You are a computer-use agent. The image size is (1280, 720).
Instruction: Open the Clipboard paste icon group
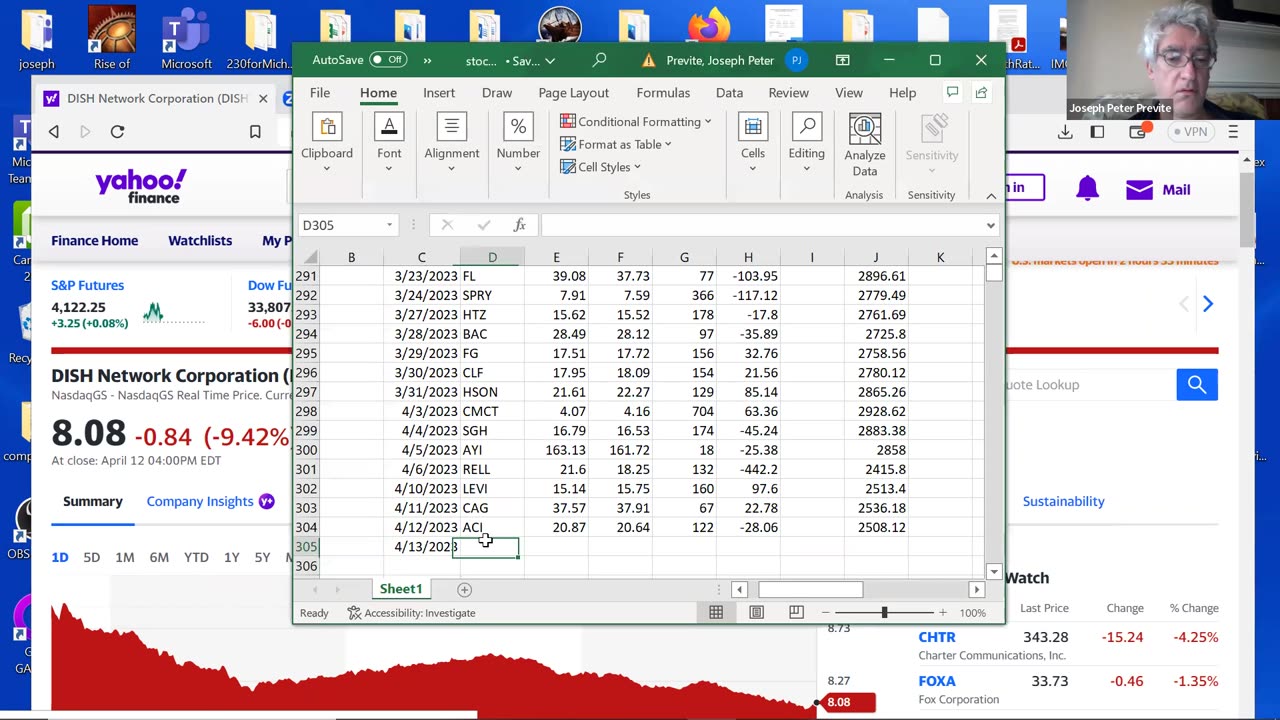coord(327,127)
